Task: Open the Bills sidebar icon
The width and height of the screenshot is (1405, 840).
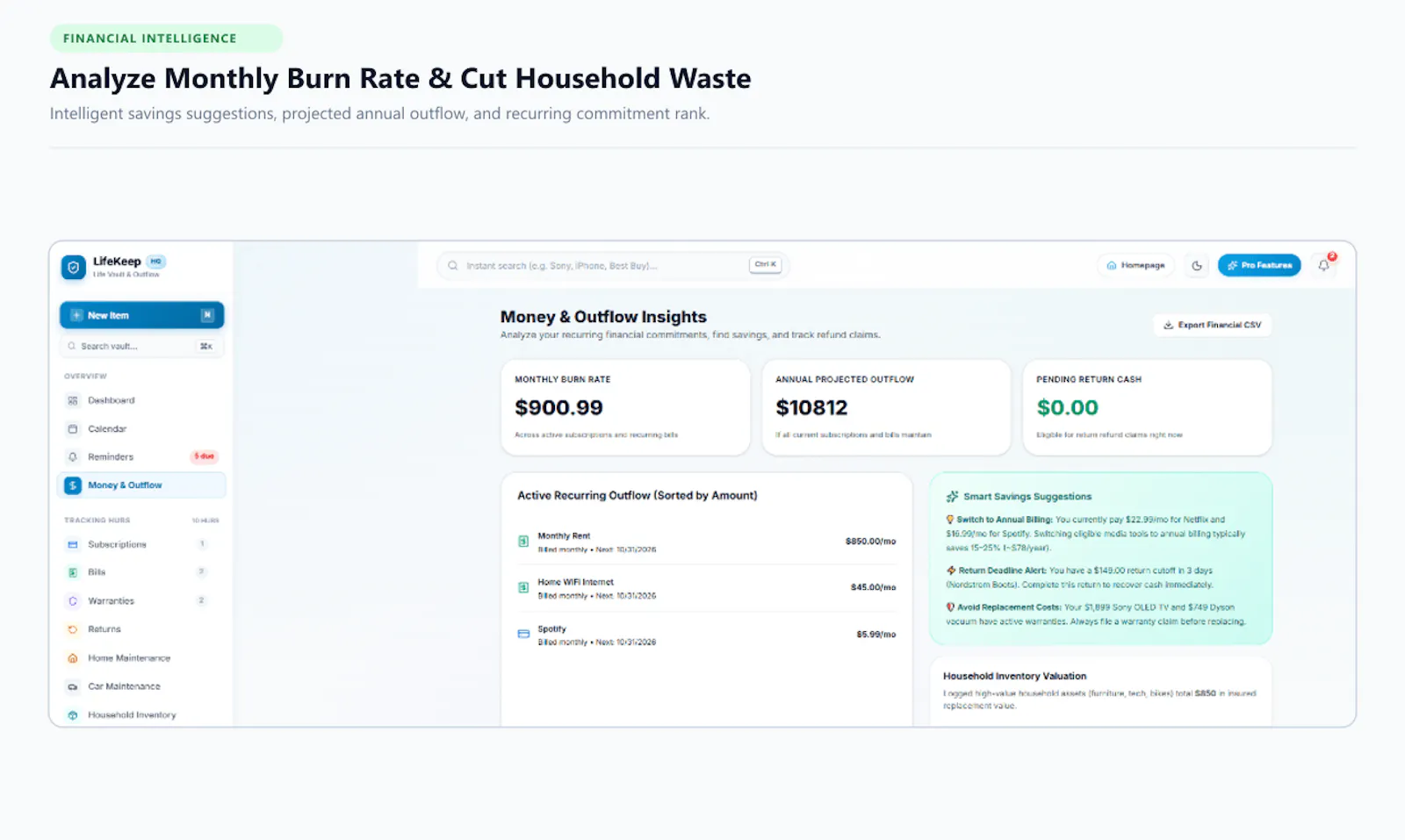Action: 73,572
